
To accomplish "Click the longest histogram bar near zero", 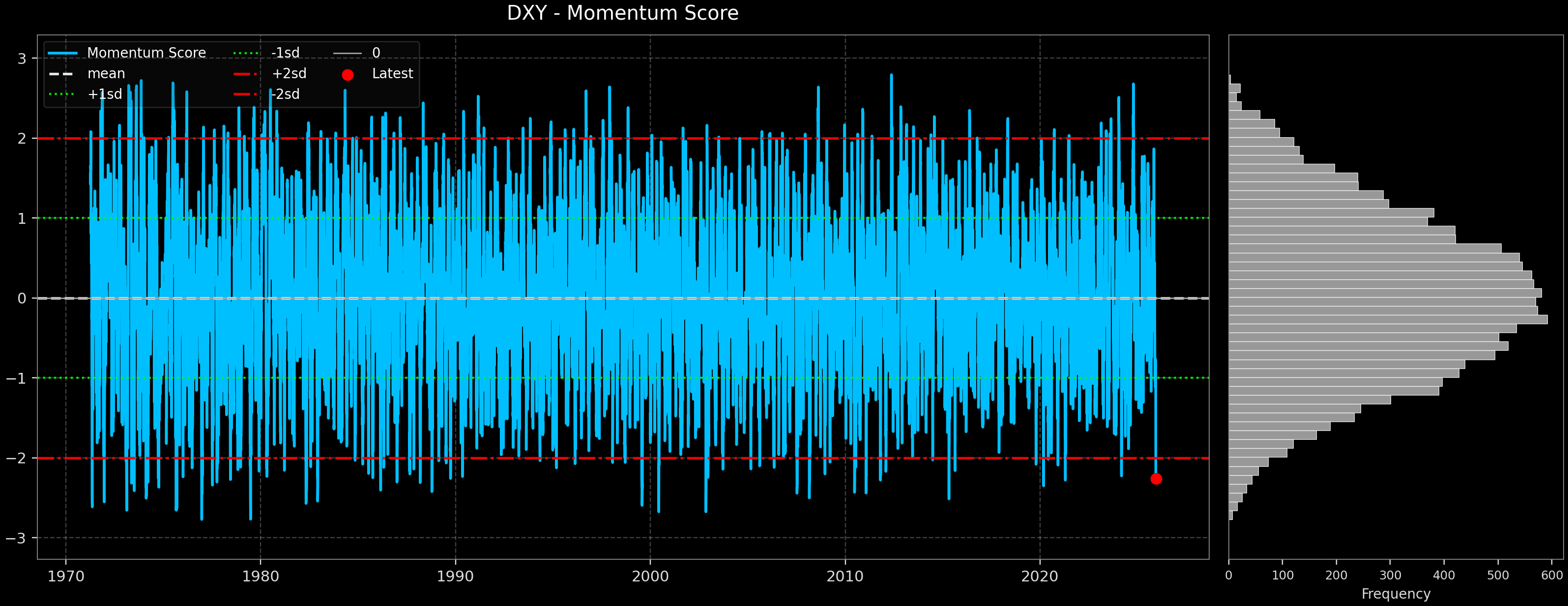I will click(1388, 319).
